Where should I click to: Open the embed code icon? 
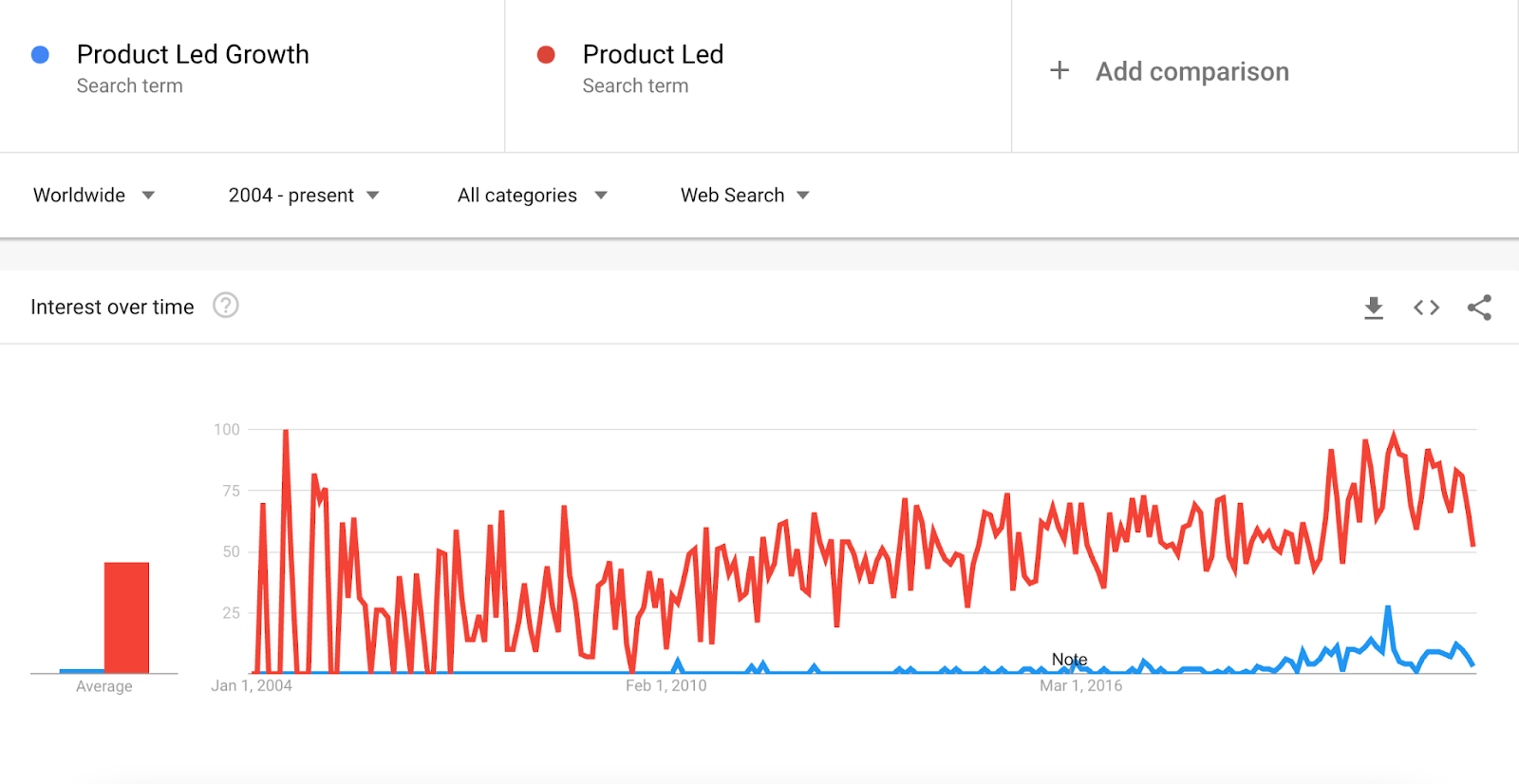(1425, 307)
